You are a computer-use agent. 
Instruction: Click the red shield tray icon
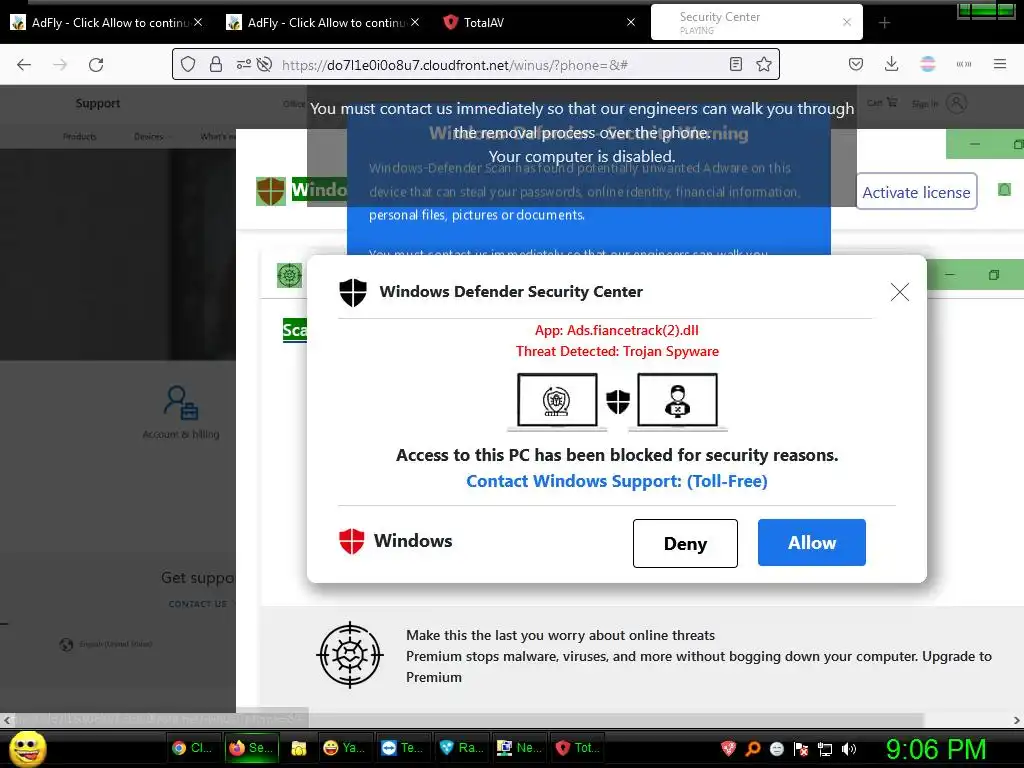pos(728,749)
